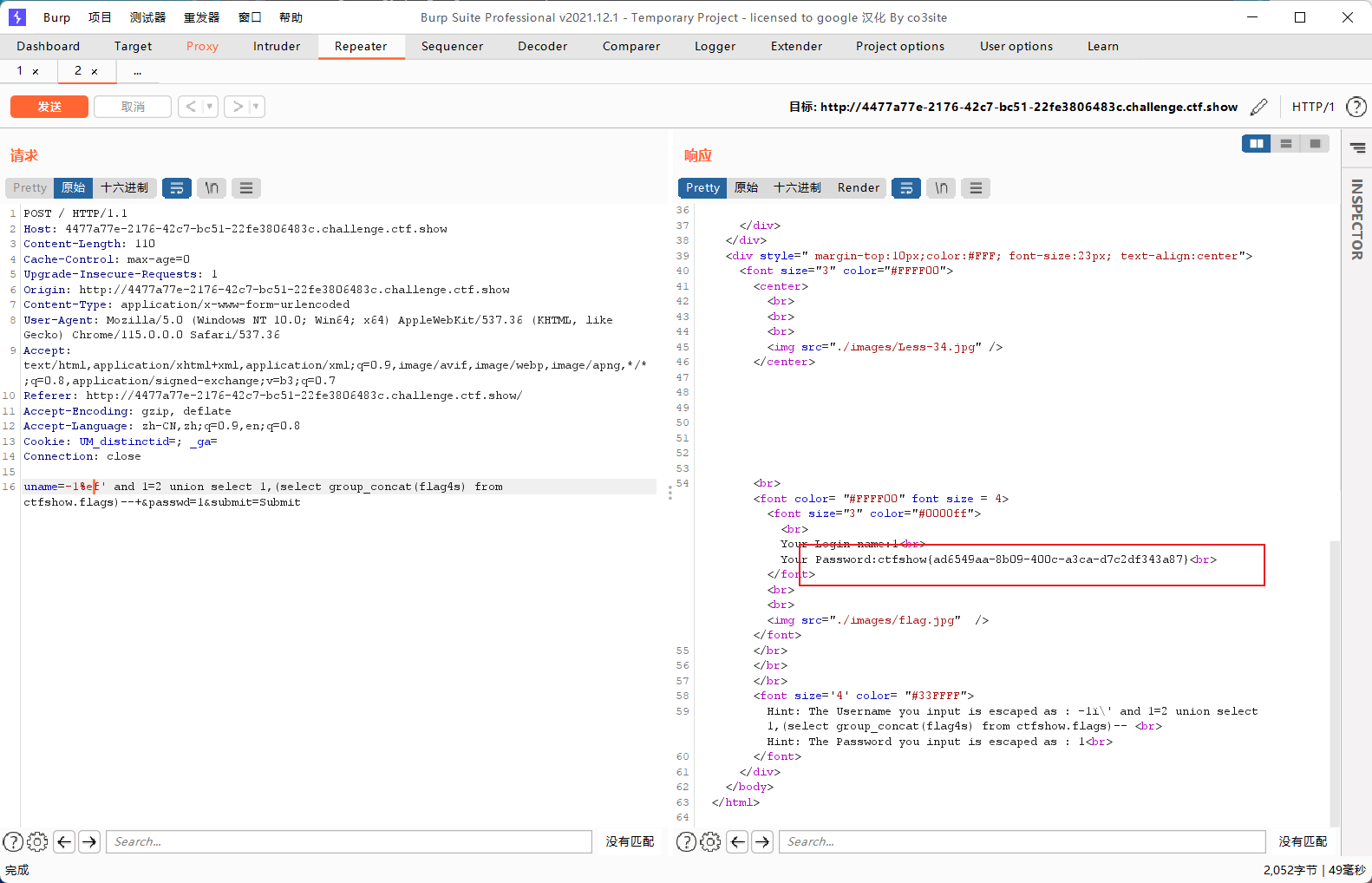Image resolution: width=1372 pixels, height=883 pixels.
Task: Switch to Extender tab
Action: click(x=796, y=46)
